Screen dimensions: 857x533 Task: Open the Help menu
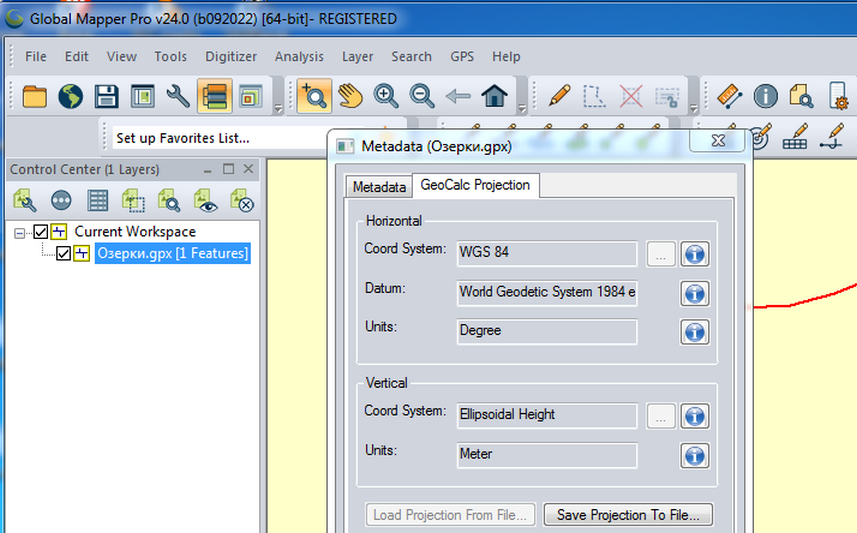coord(506,57)
